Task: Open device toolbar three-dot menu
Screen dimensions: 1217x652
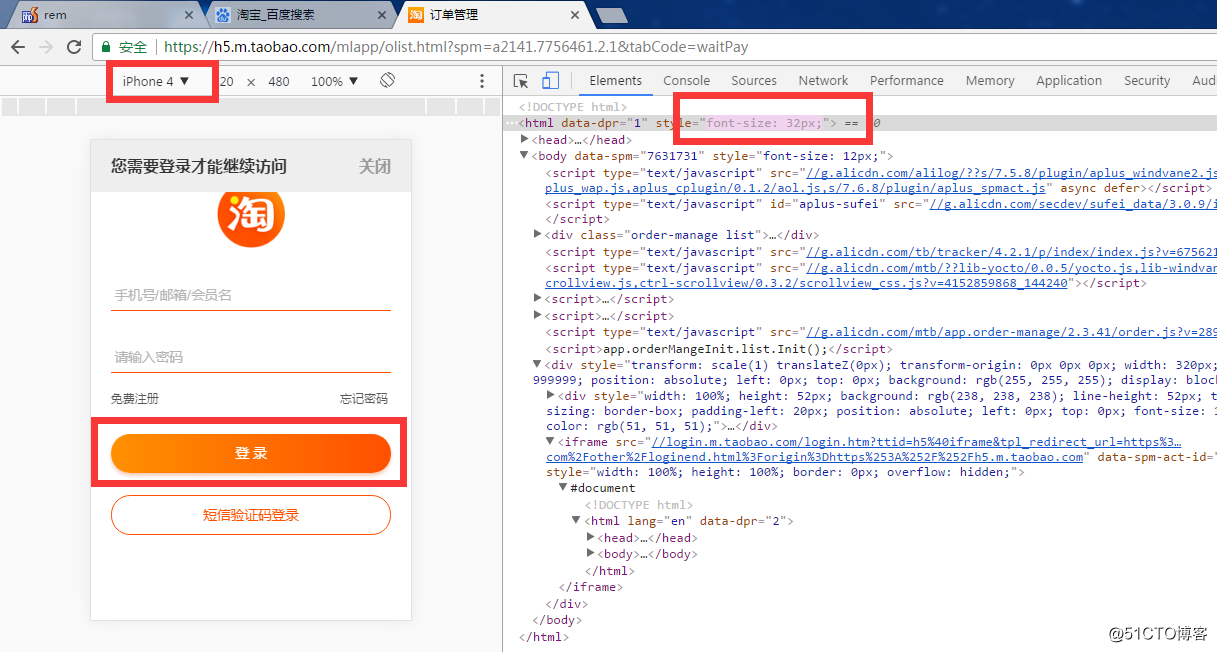Action: pos(482,81)
